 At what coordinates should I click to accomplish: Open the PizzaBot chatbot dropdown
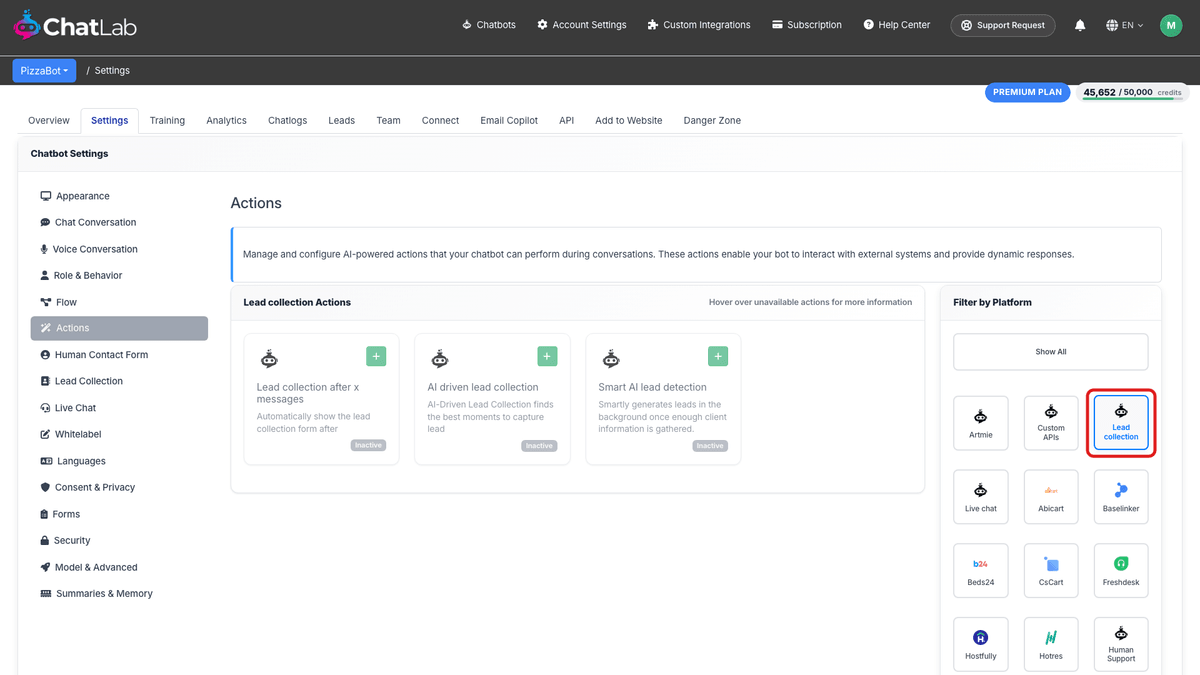[x=44, y=71]
